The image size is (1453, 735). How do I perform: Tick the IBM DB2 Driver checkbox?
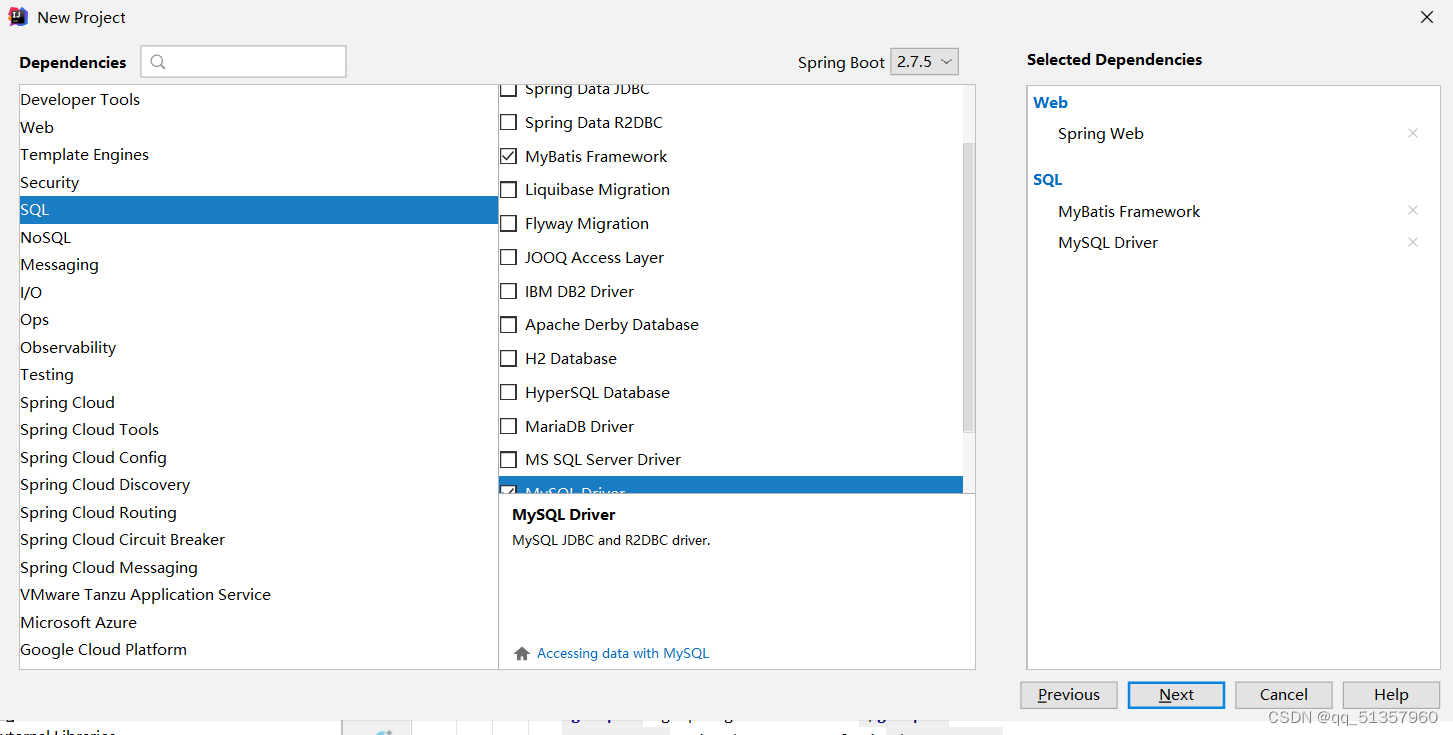click(x=508, y=291)
